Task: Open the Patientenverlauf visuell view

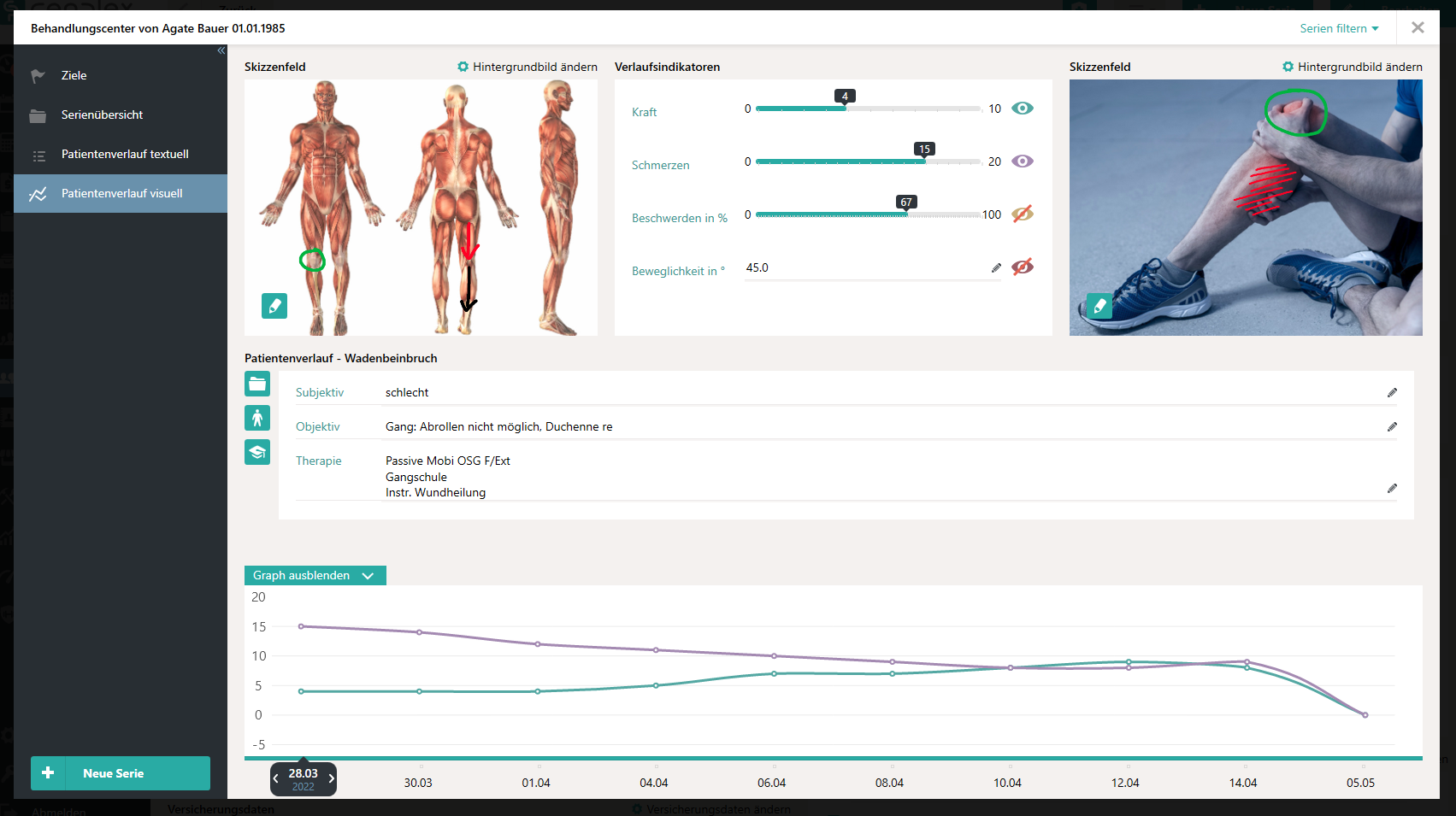Action: pyautogui.click(x=121, y=193)
